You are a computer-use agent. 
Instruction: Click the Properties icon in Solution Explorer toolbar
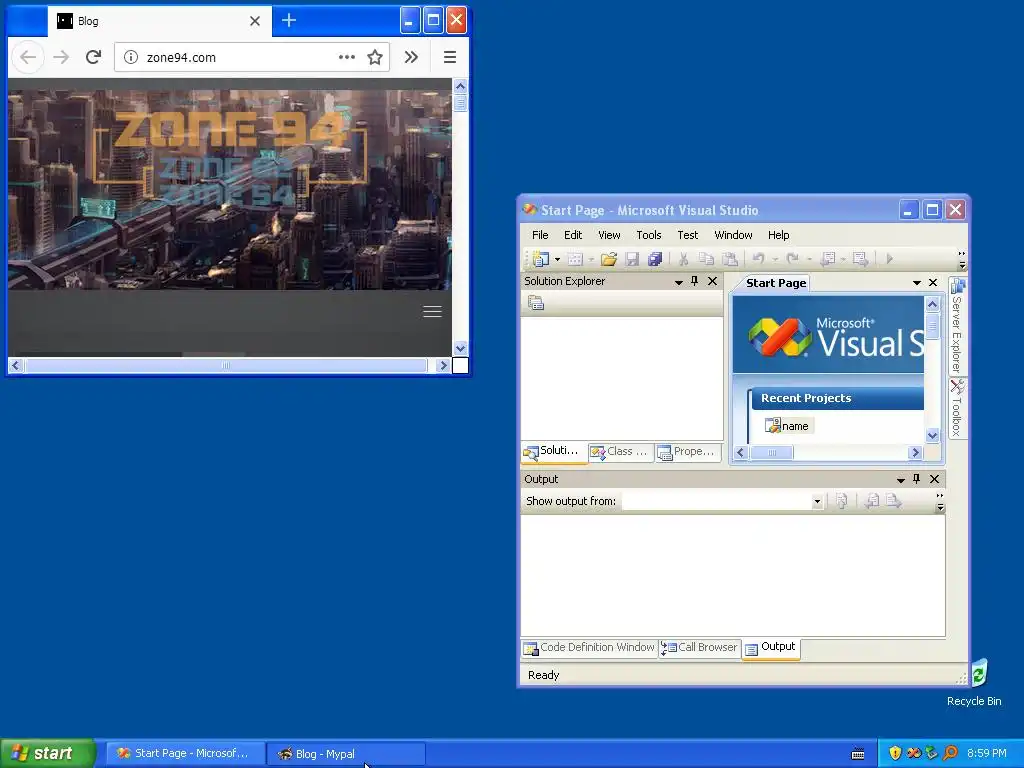[x=536, y=303]
